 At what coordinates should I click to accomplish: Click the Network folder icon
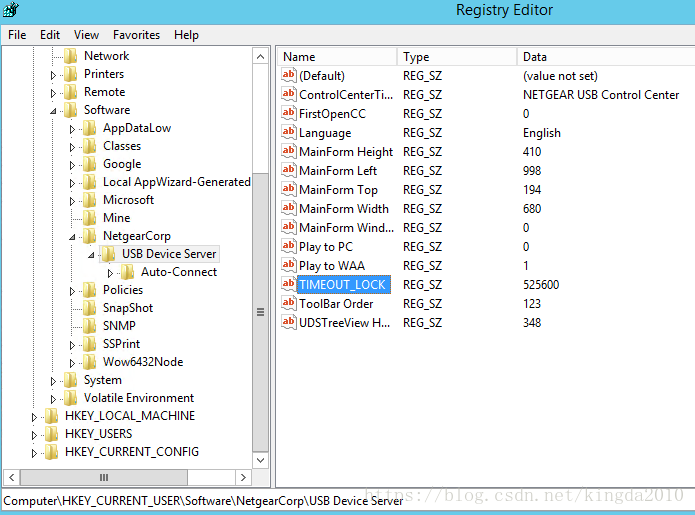click(70, 56)
